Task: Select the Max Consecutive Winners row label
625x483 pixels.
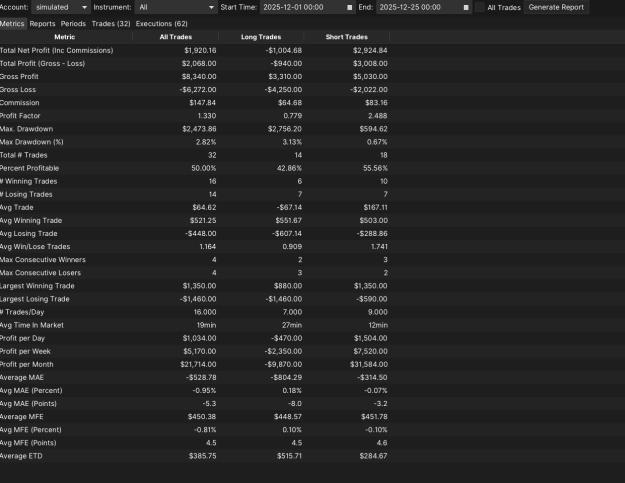Action: click(x=43, y=260)
